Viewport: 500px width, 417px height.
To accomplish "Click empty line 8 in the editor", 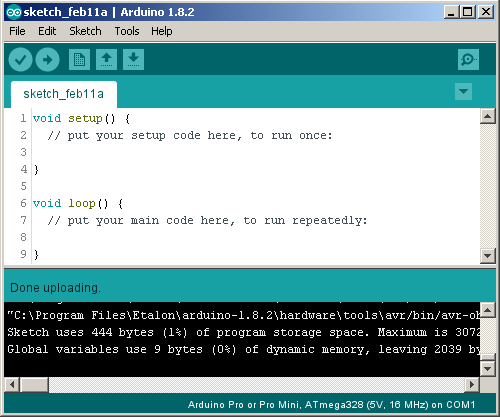I will pyautogui.click(x=256, y=238).
